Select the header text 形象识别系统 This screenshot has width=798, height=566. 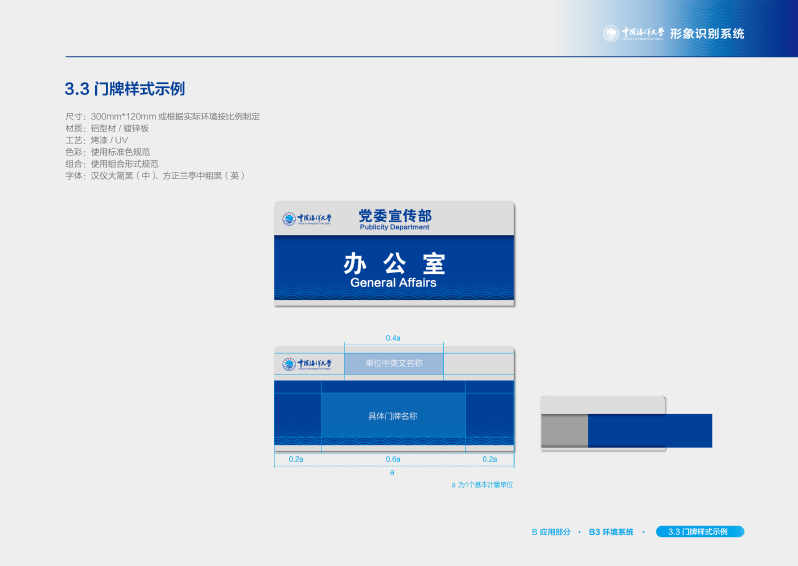click(x=707, y=34)
